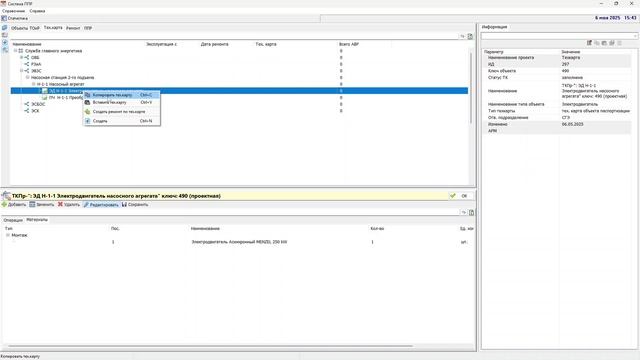This screenshot has width=640, height=360.
Task: Click the first icon in left vertical sidebar
Action: pos(4,28)
